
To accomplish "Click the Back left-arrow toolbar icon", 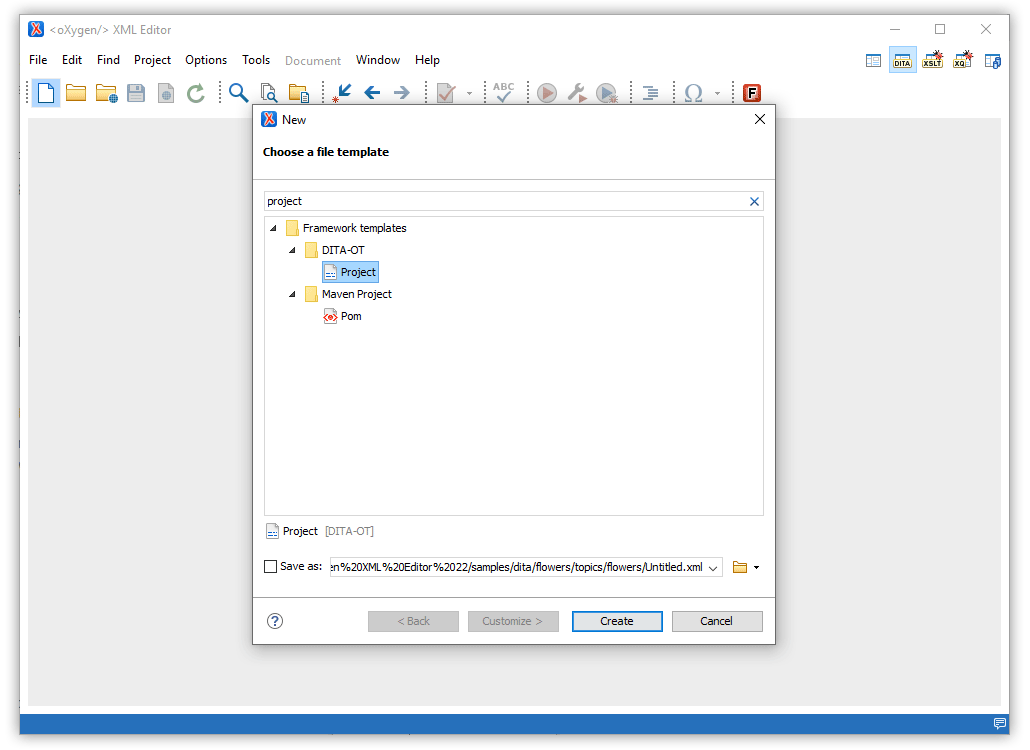I will coord(372,93).
